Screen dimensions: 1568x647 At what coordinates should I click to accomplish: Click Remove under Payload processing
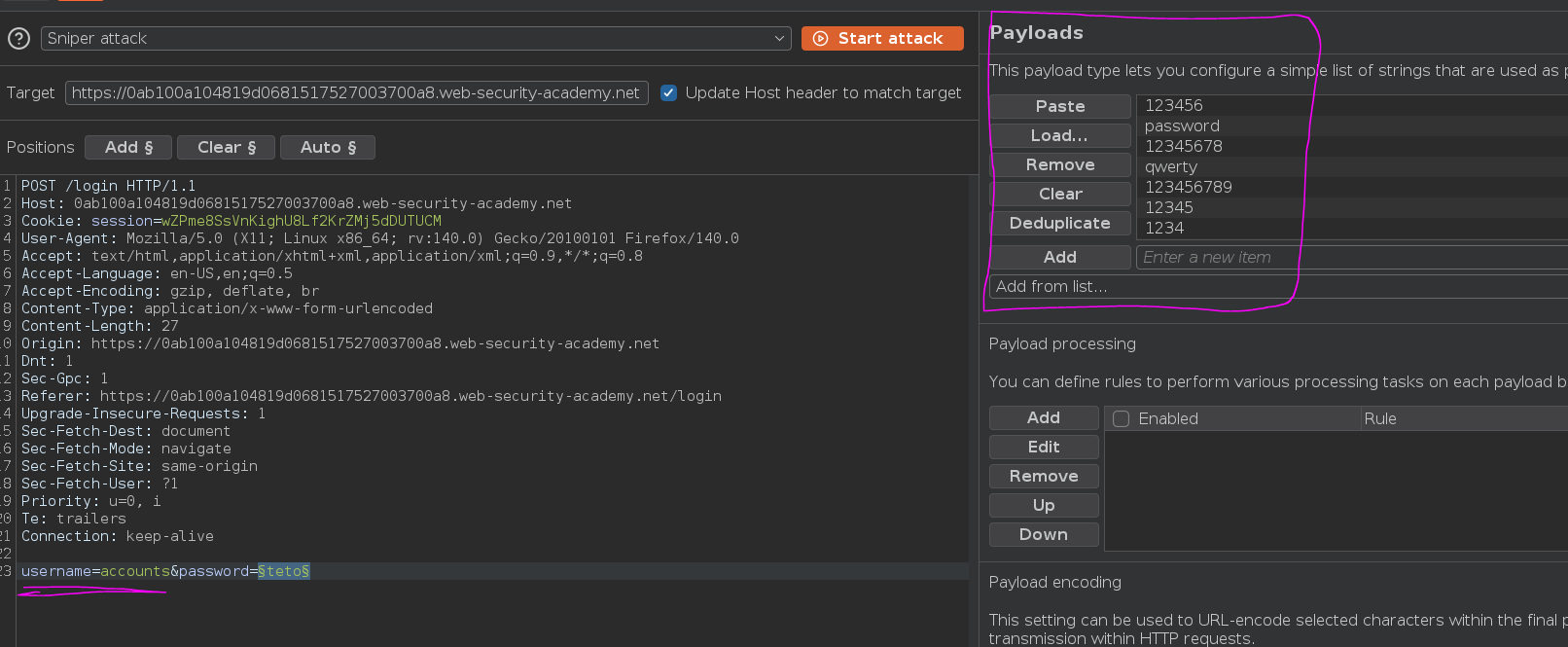click(1044, 477)
